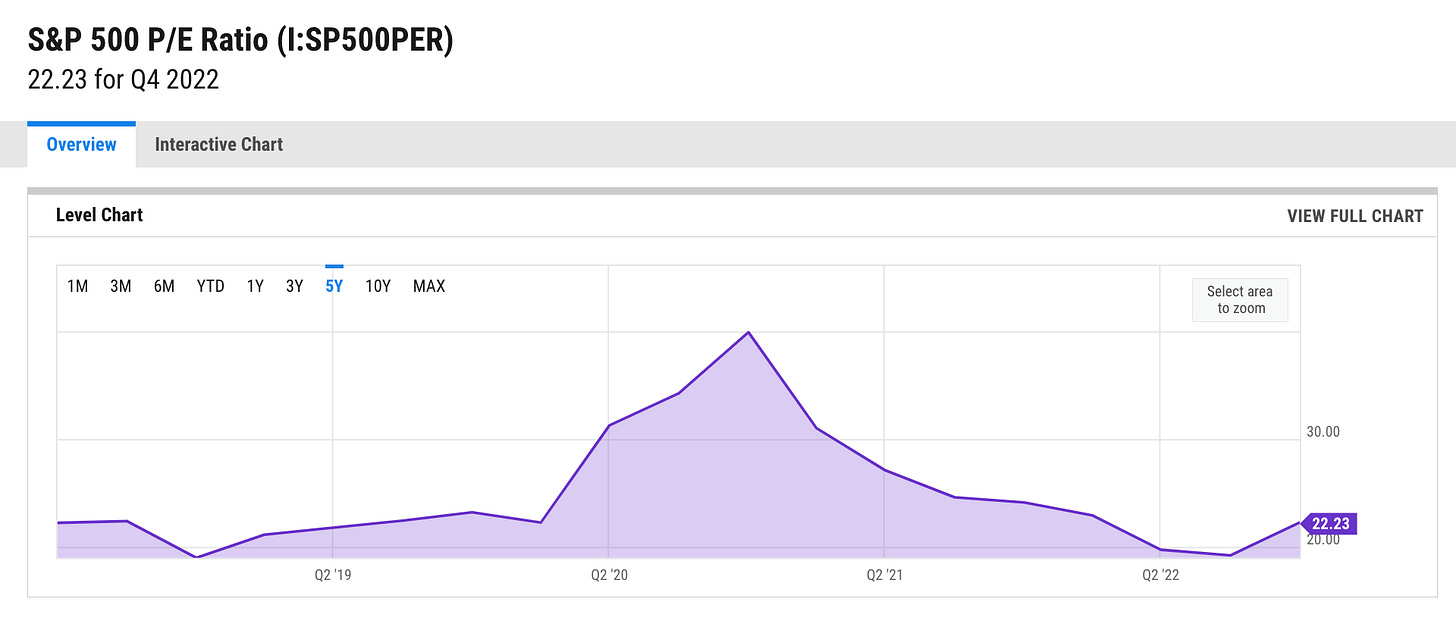Click the Q2 '20 axis label
The height and width of the screenshot is (617, 1456).
(x=608, y=574)
